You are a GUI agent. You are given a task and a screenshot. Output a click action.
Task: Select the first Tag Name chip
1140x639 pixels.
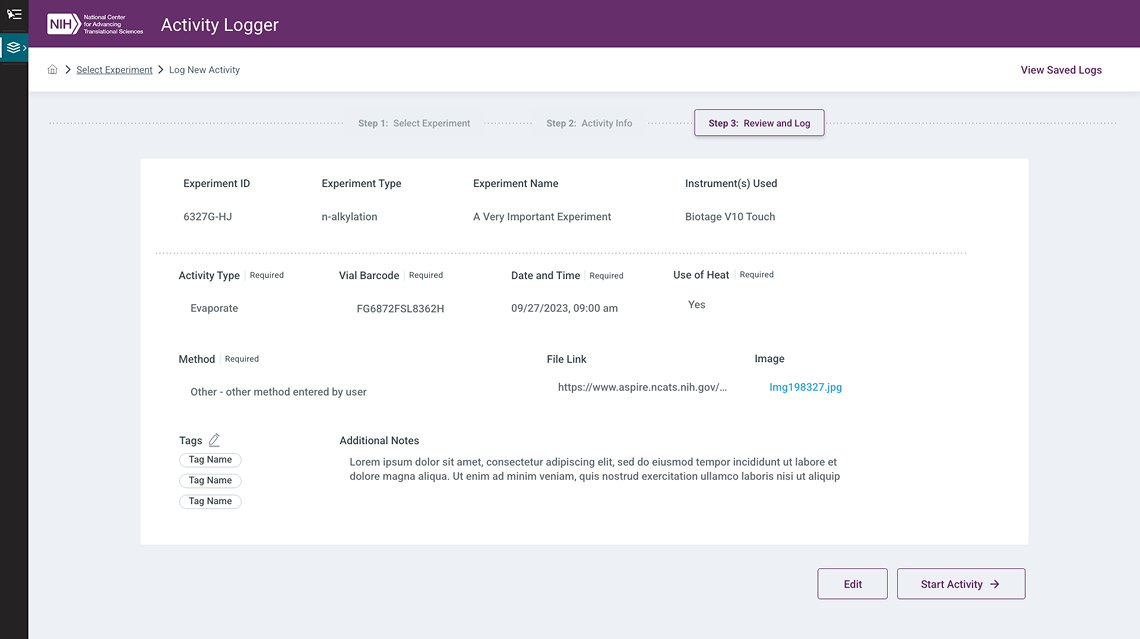(x=210, y=459)
